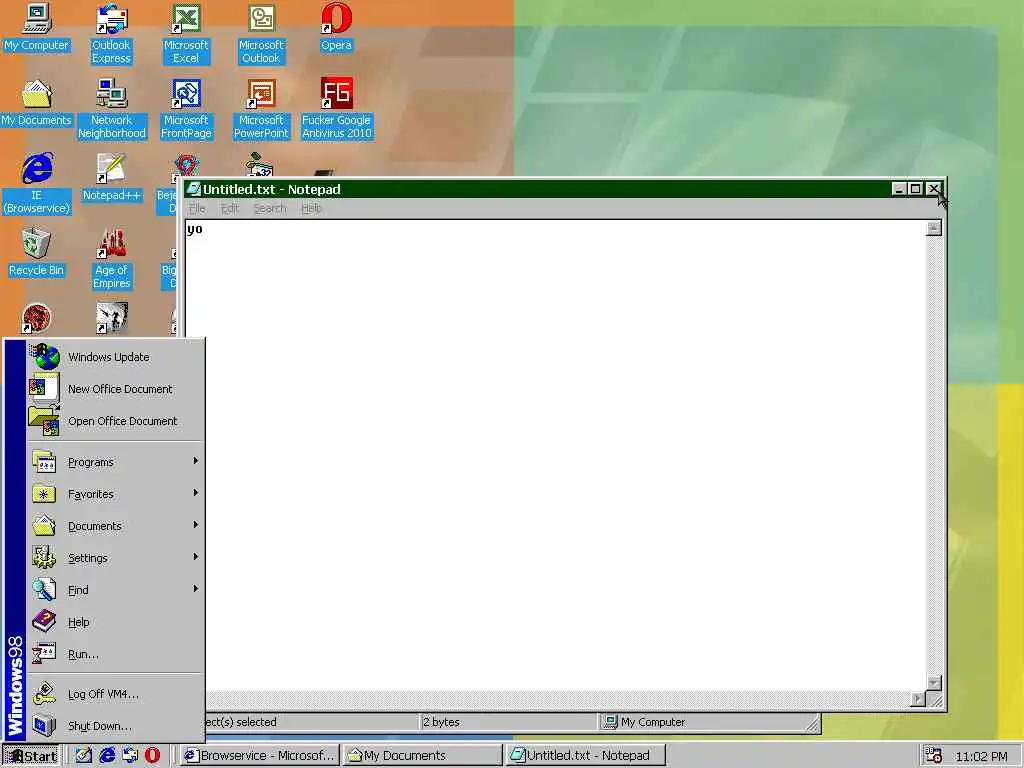Select the Antivirus 2010 FG desktop icon
This screenshot has height=768, width=1024.
[336, 109]
